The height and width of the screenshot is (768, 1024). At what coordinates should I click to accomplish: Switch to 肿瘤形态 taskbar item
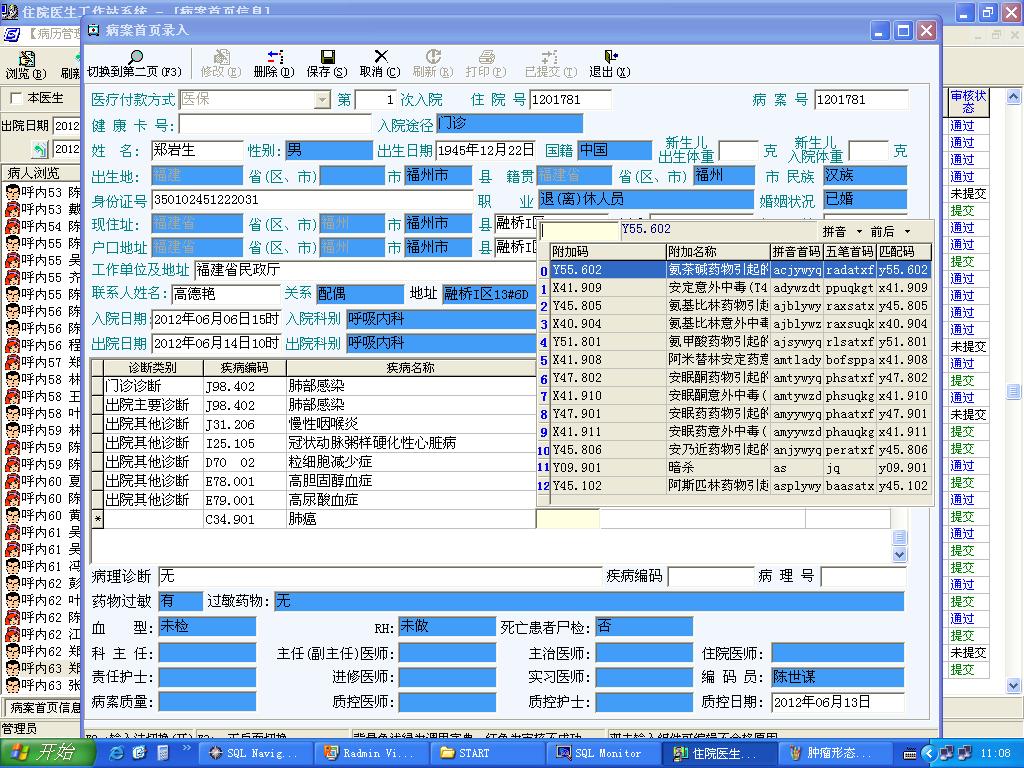834,753
